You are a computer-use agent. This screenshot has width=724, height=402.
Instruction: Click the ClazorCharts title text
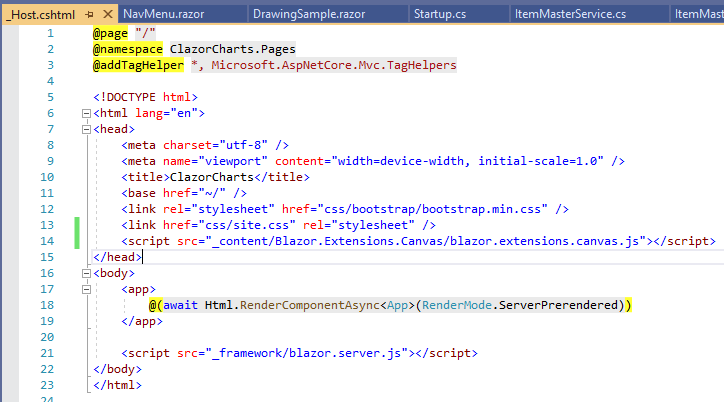pos(212,177)
